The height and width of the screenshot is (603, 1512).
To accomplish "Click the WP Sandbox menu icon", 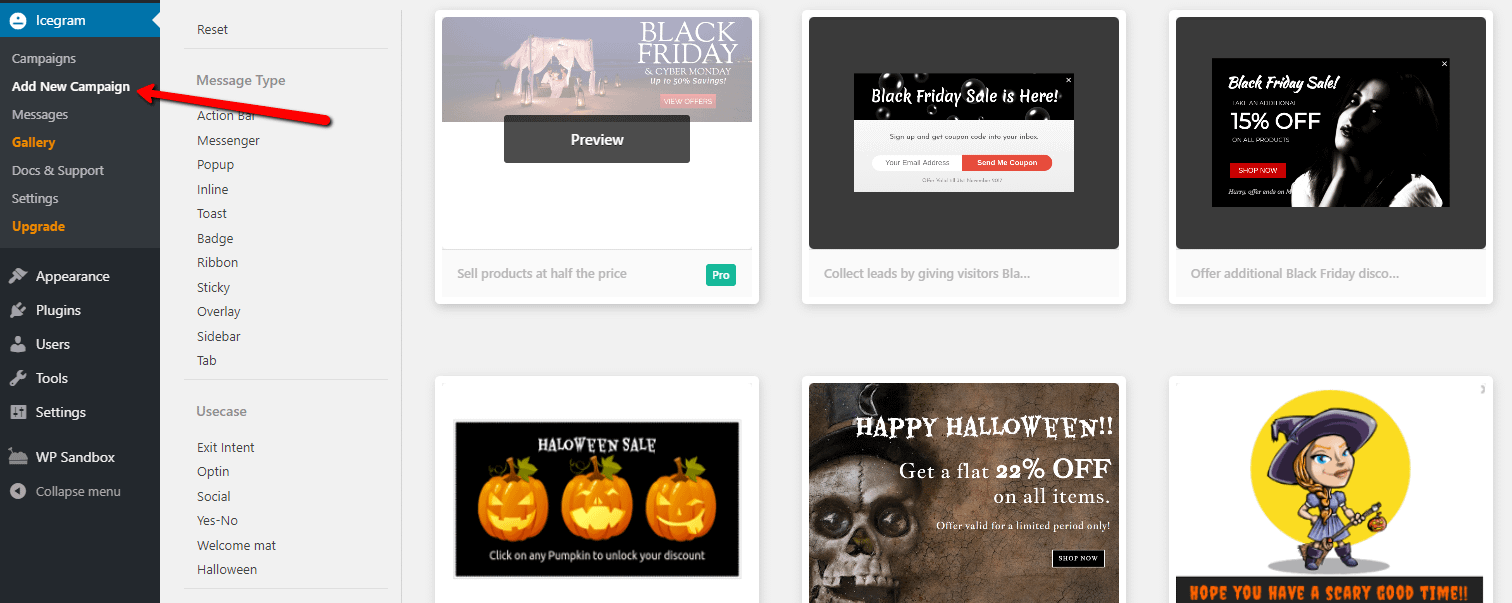I will (18, 457).
